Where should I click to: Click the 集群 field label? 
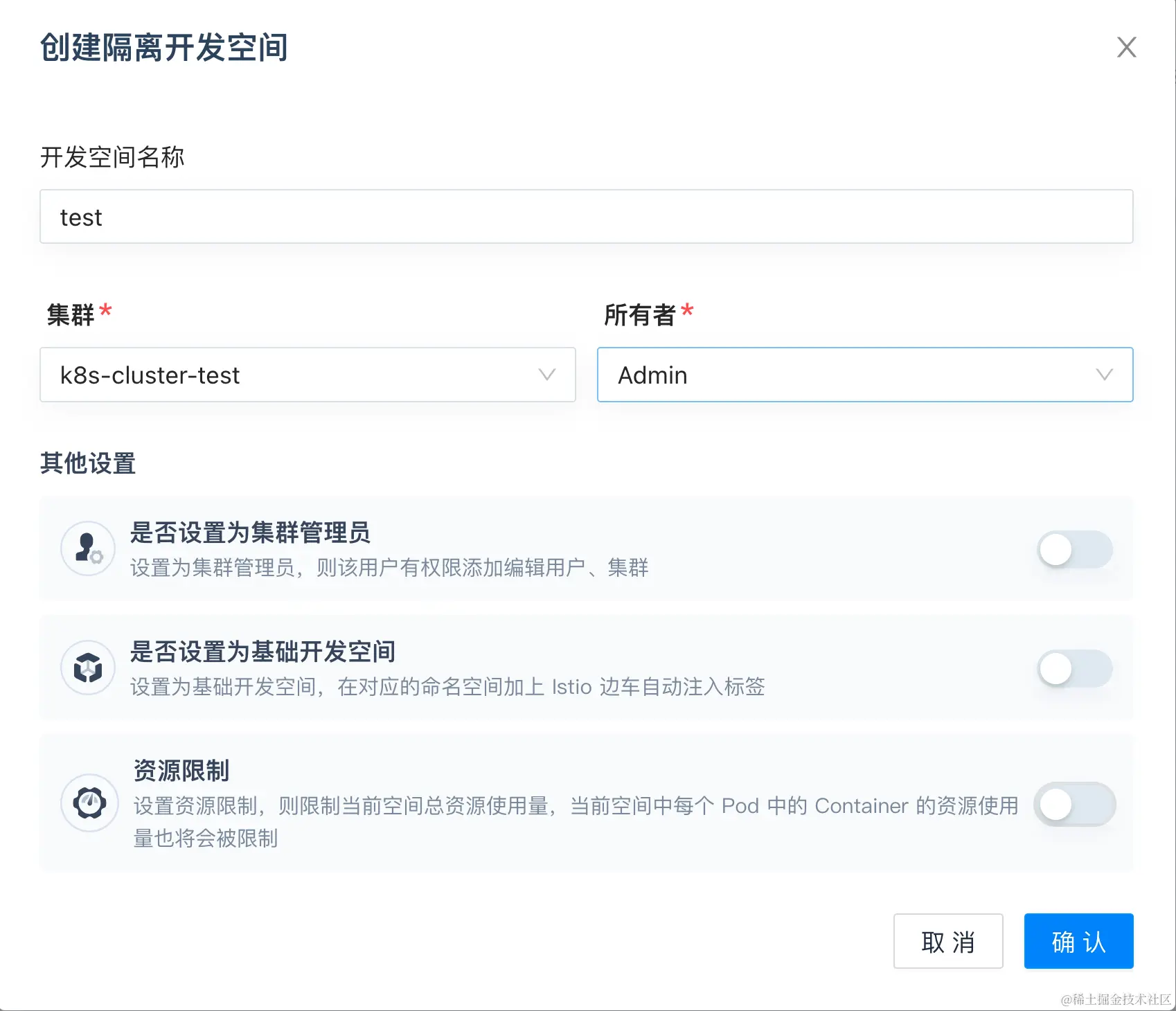coord(70,315)
